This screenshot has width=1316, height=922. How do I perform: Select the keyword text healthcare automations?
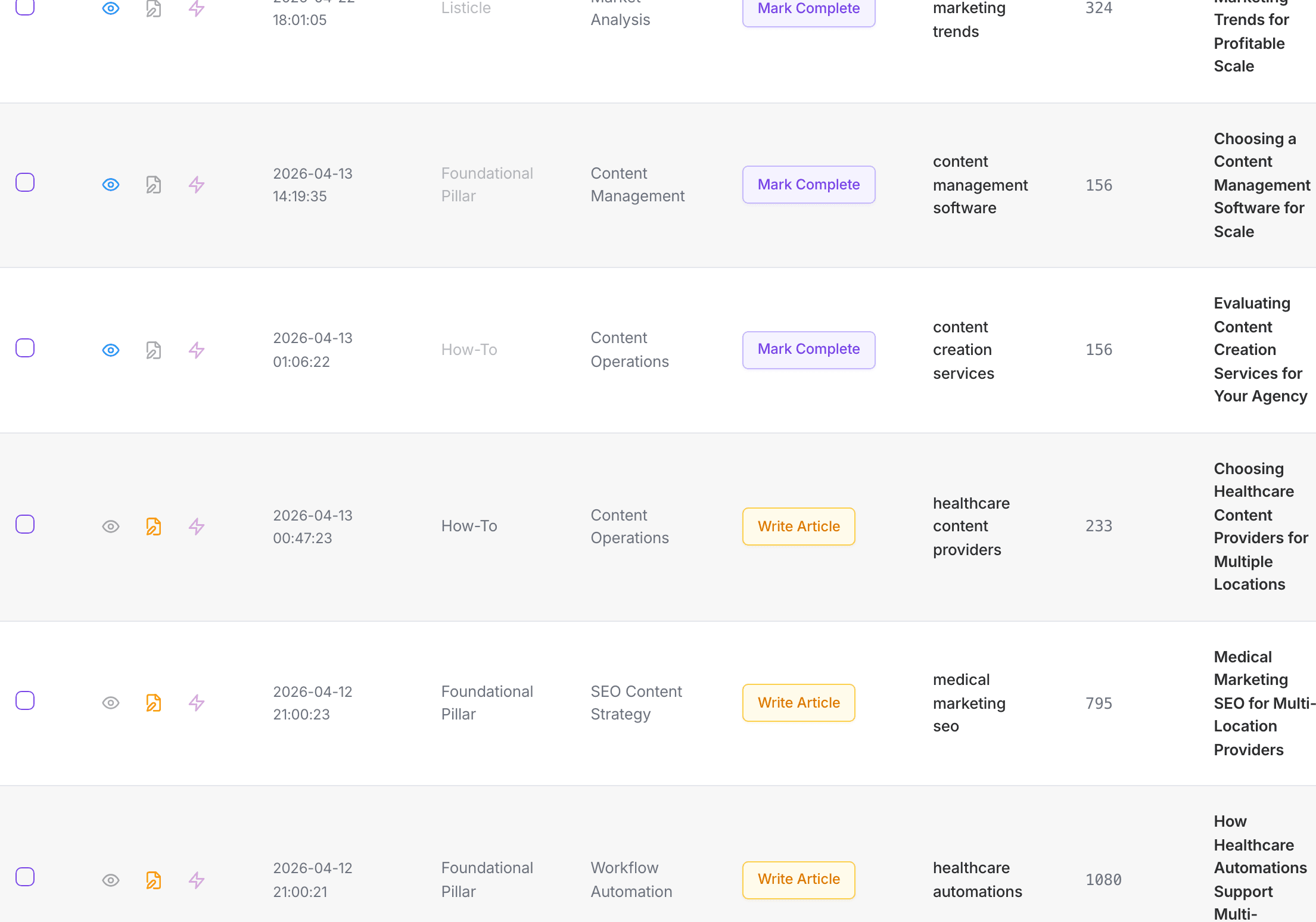click(x=977, y=880)
